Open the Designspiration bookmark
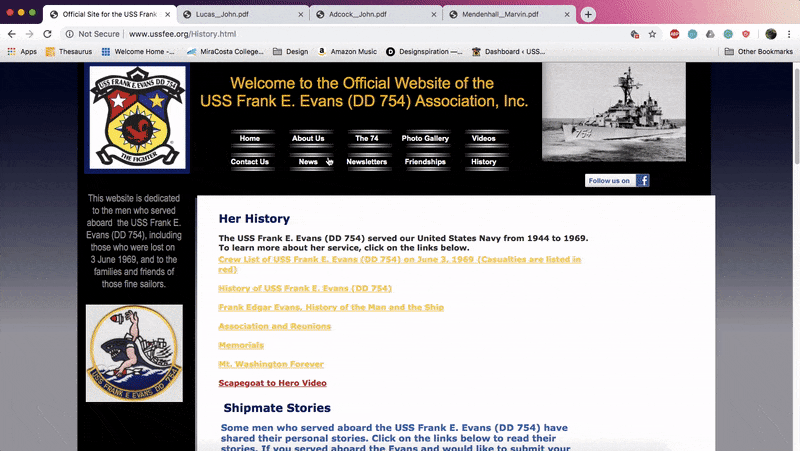The image size is (800, 451). click(424, 52)
